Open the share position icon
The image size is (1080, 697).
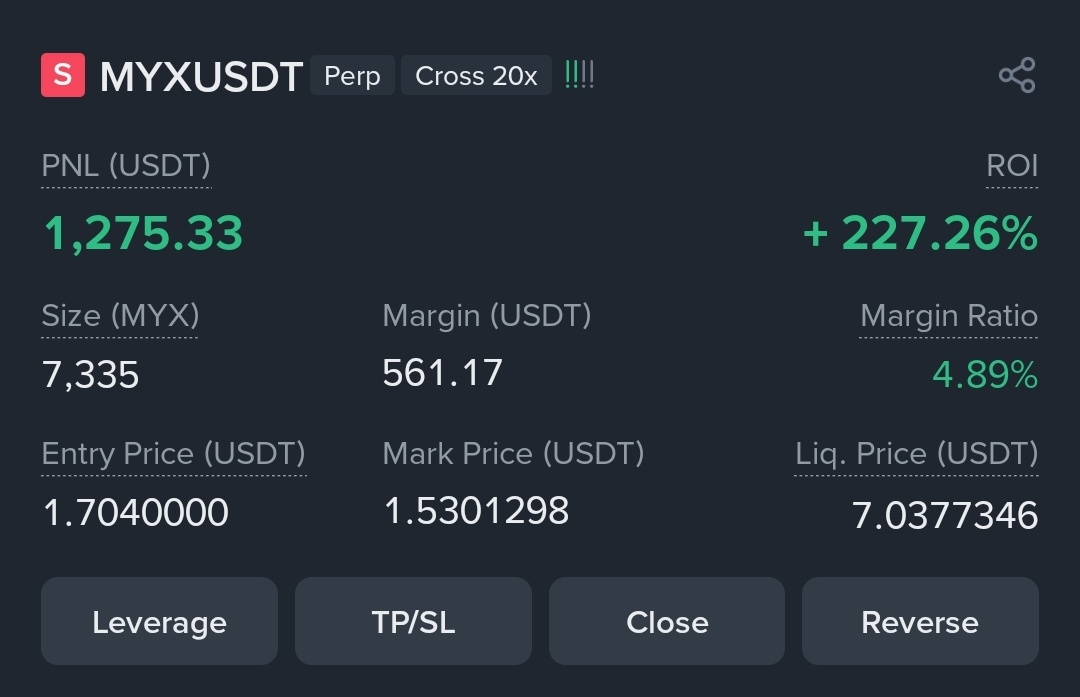click(1017, 75)
